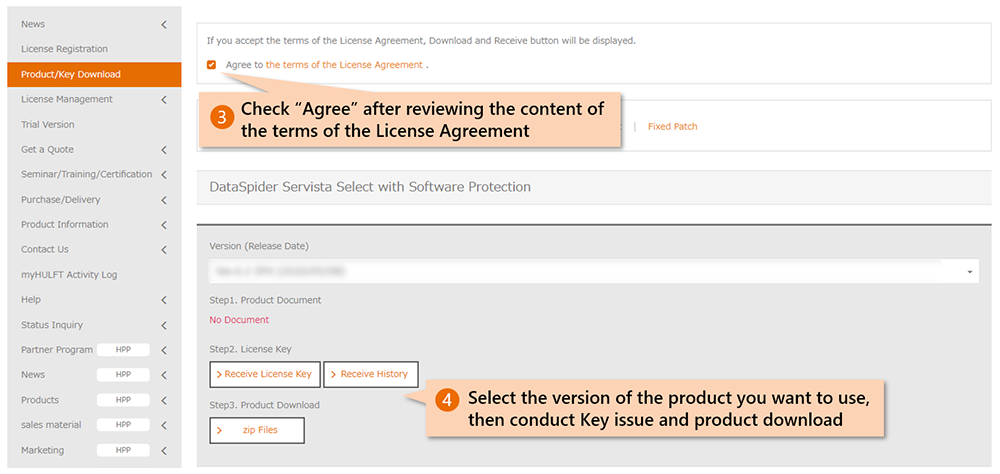Open the Fixed Patch link
The image size is (1000, 474).
[x=672, y=127]
